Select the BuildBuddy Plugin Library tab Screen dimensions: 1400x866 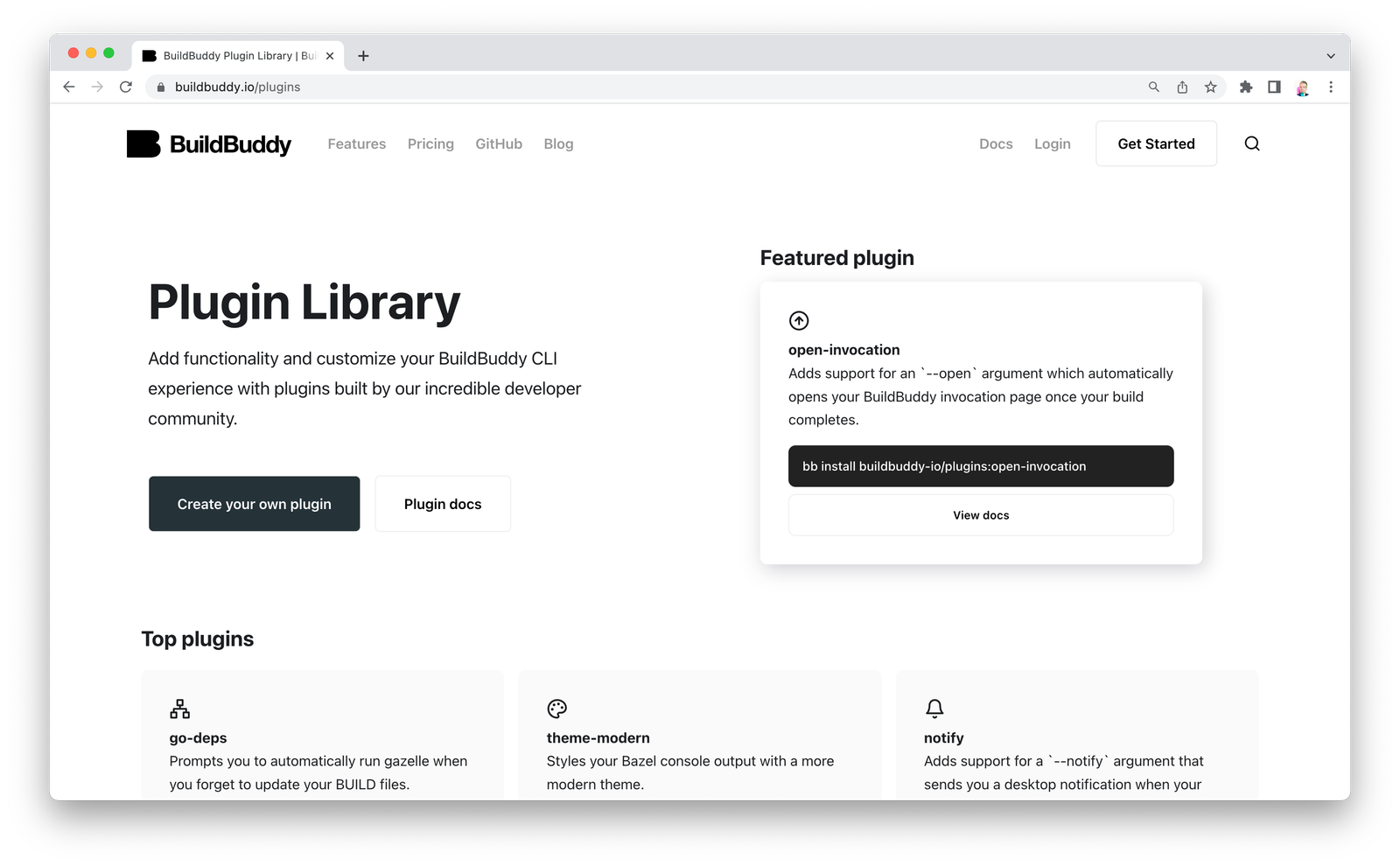[238, 56]
